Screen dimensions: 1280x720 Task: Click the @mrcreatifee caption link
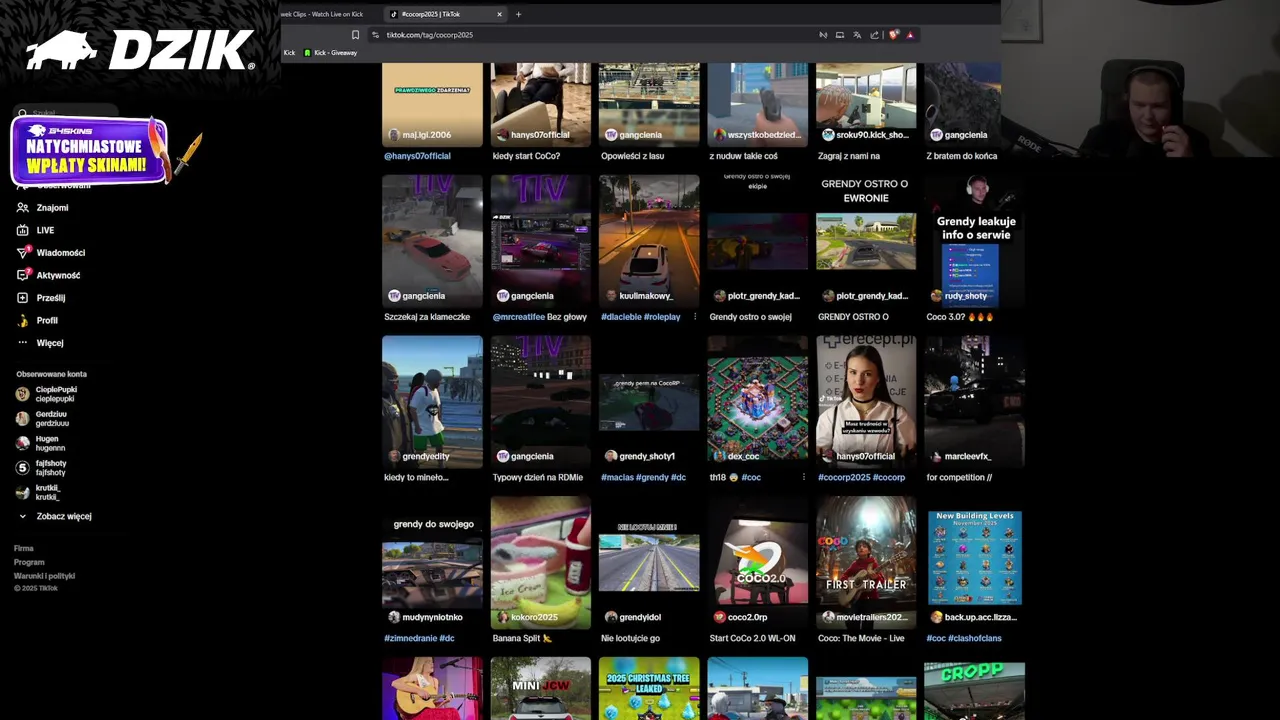pos(519,317)
